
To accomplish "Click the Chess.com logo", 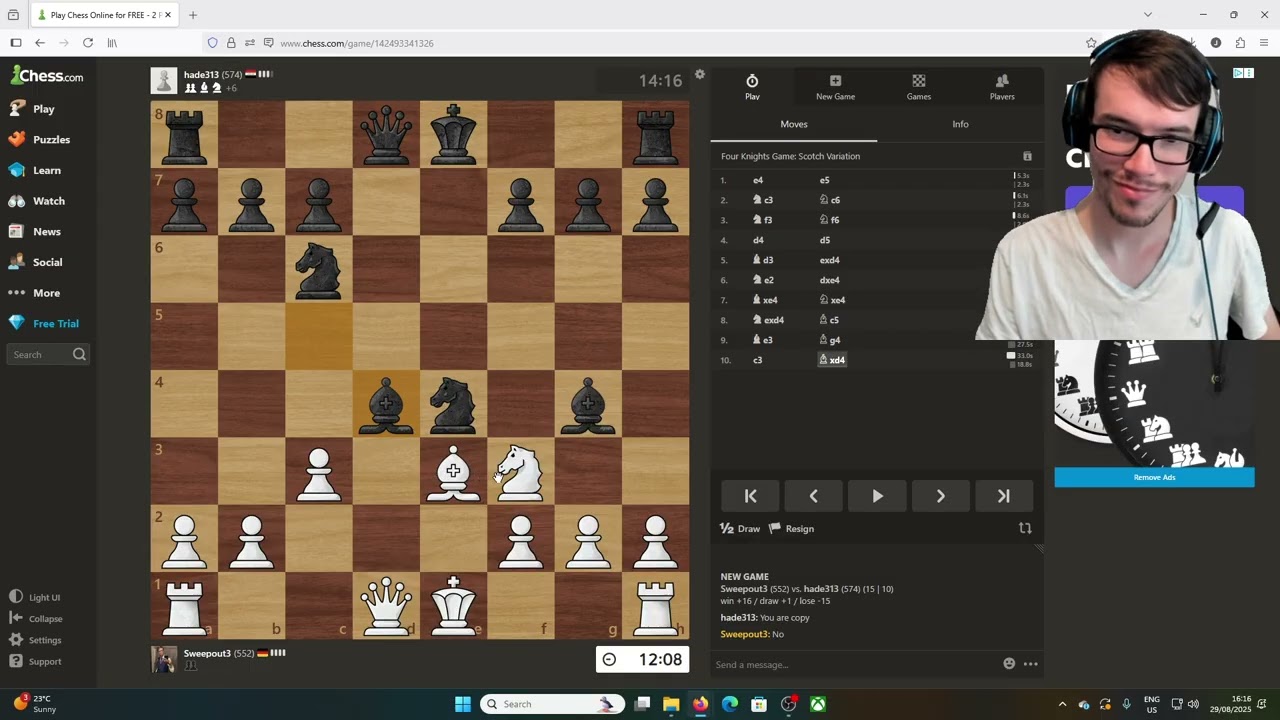I will 47,76.
